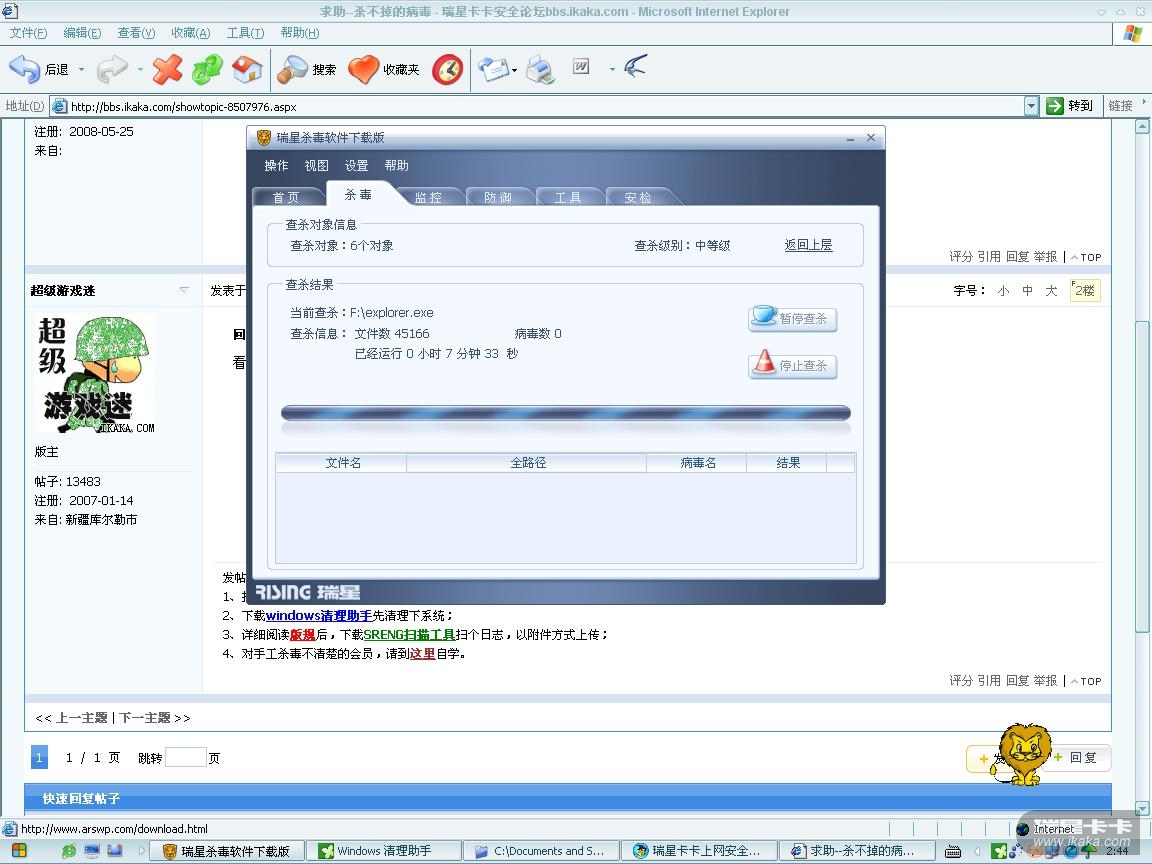Open windows清理助手 download link
This screenshot has width=1152, height=864.
pos(319,616)
